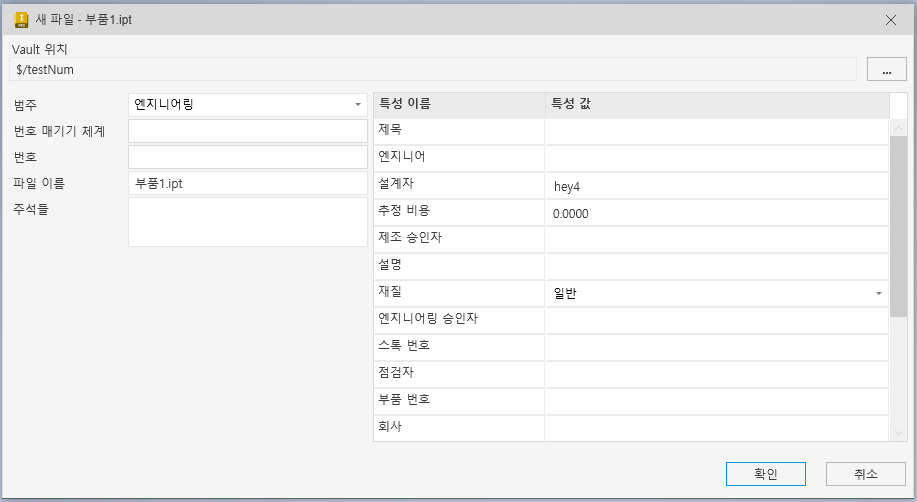Click the properties list vertical scrollbar thumb

coord(898,225)
